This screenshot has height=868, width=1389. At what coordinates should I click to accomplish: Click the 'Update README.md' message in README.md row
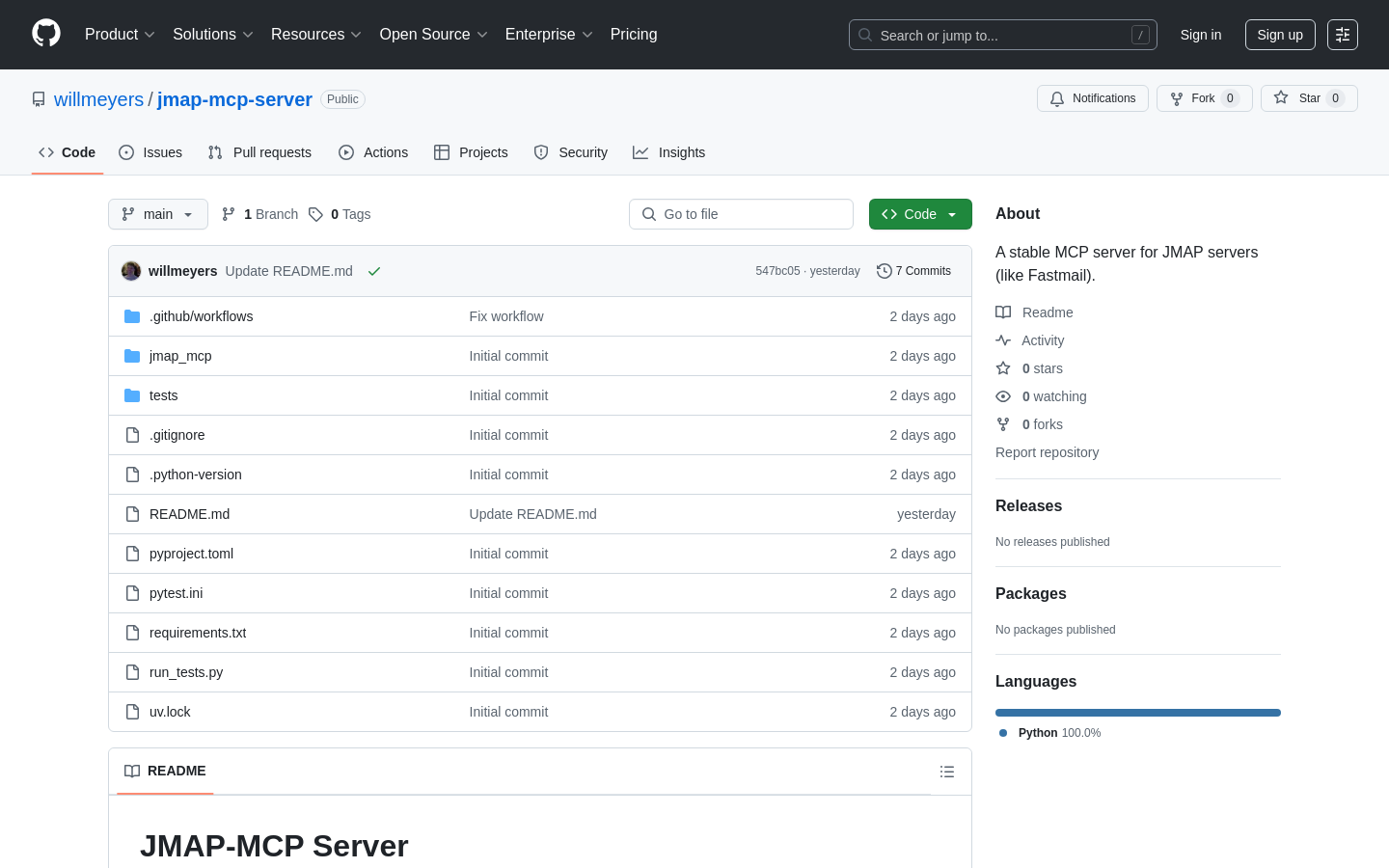(533, 514)
